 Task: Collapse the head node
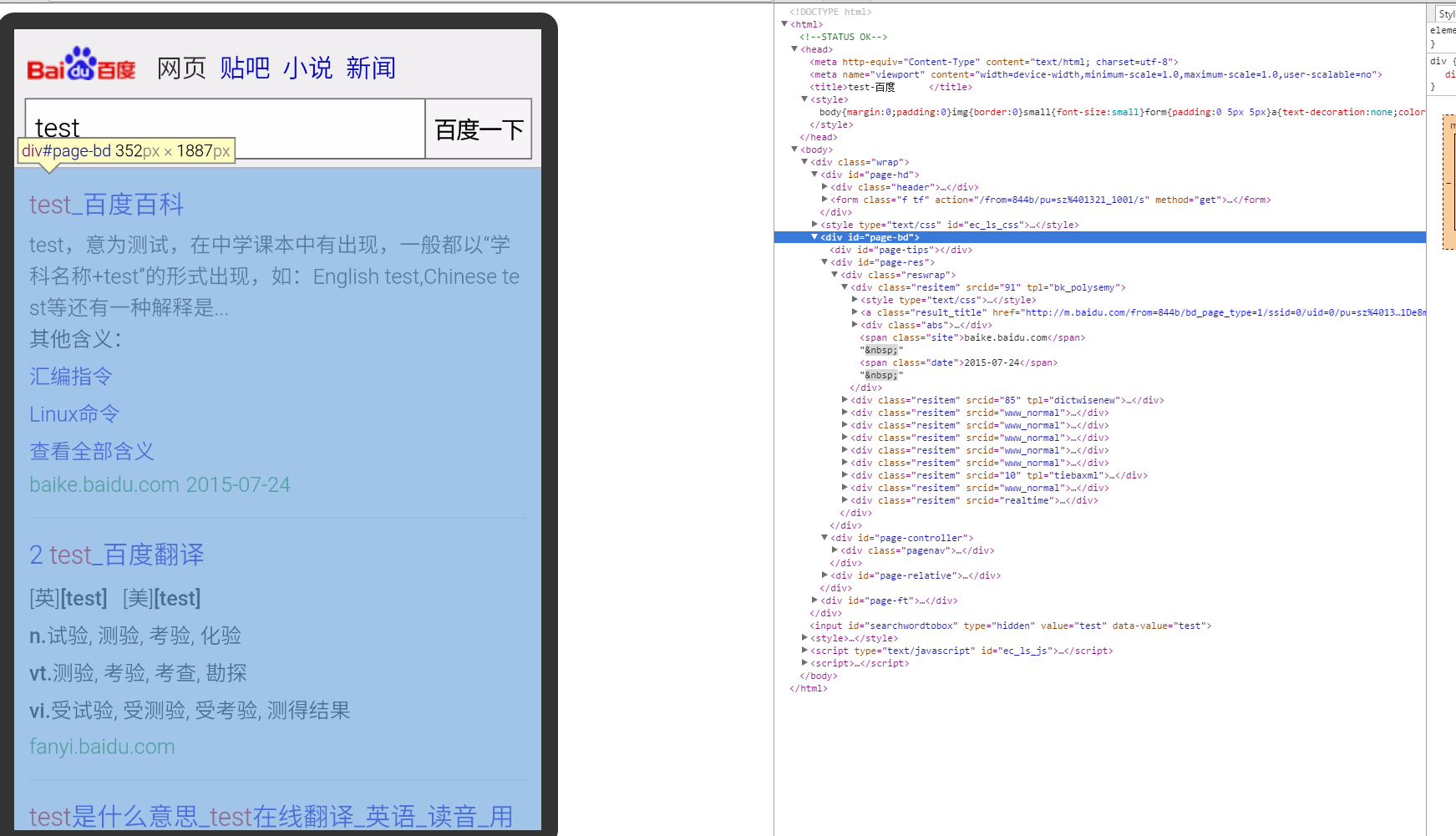(x=794, y=49)
